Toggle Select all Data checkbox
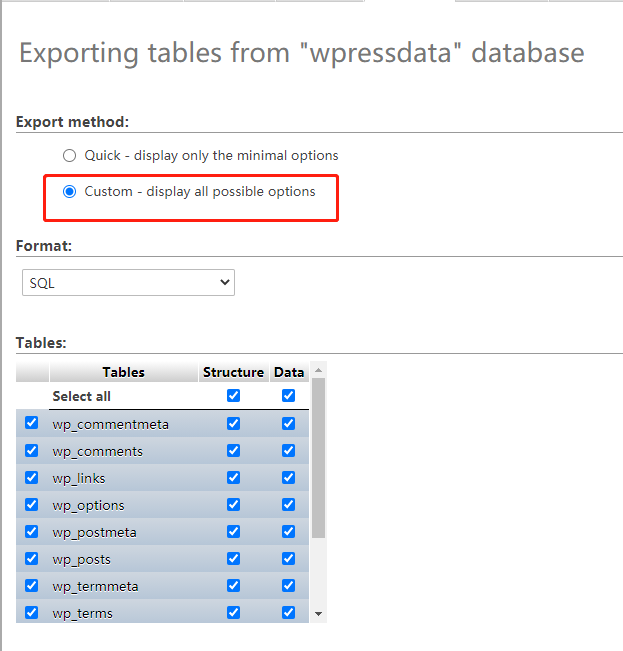This screenshot has width=623, height=651. pos(289,396)
